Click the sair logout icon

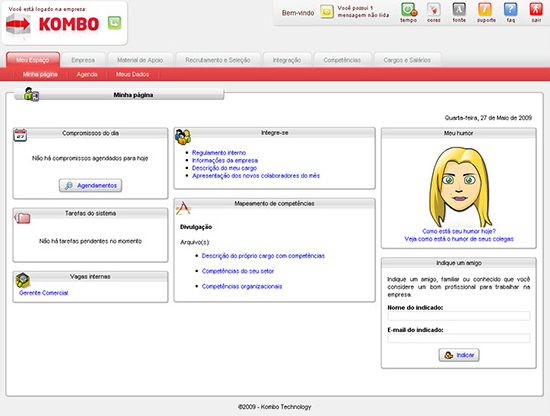pyautogui.click(x=536, y=9)
